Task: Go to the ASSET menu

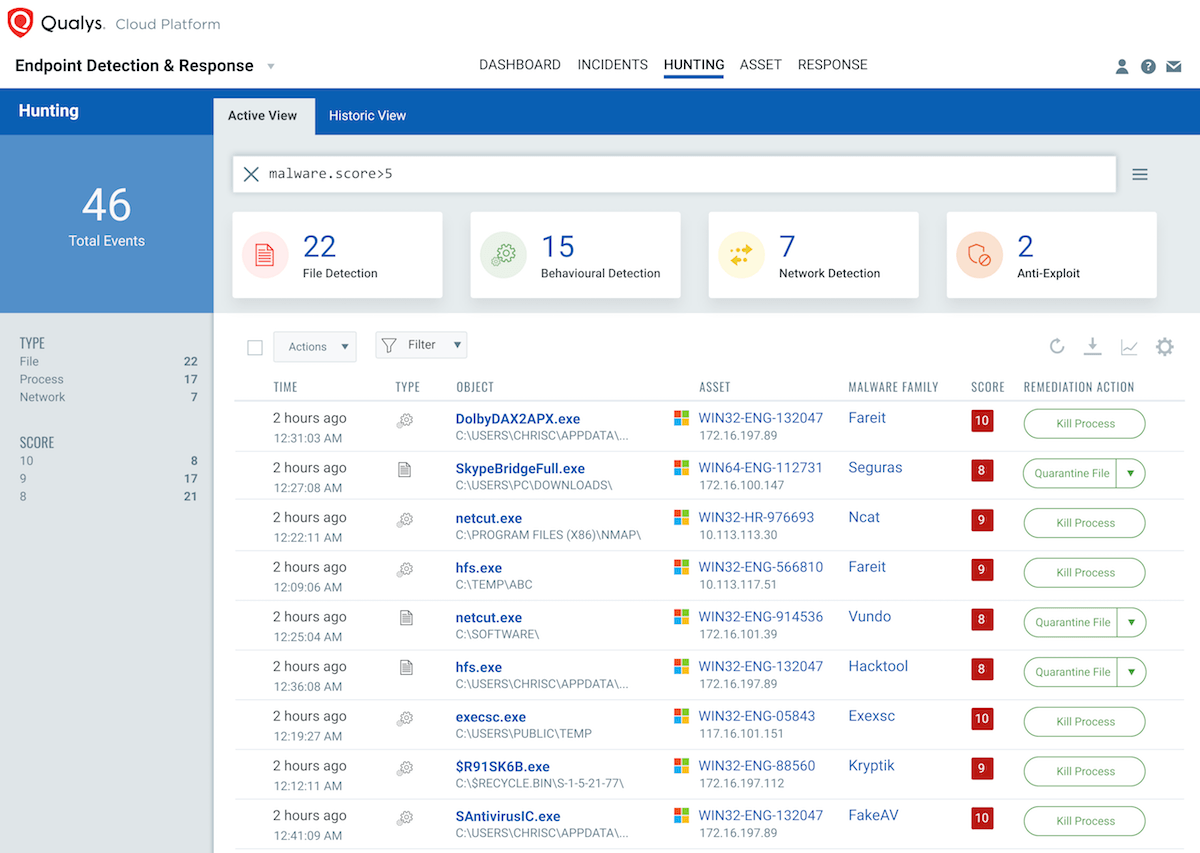Action: 761,65
